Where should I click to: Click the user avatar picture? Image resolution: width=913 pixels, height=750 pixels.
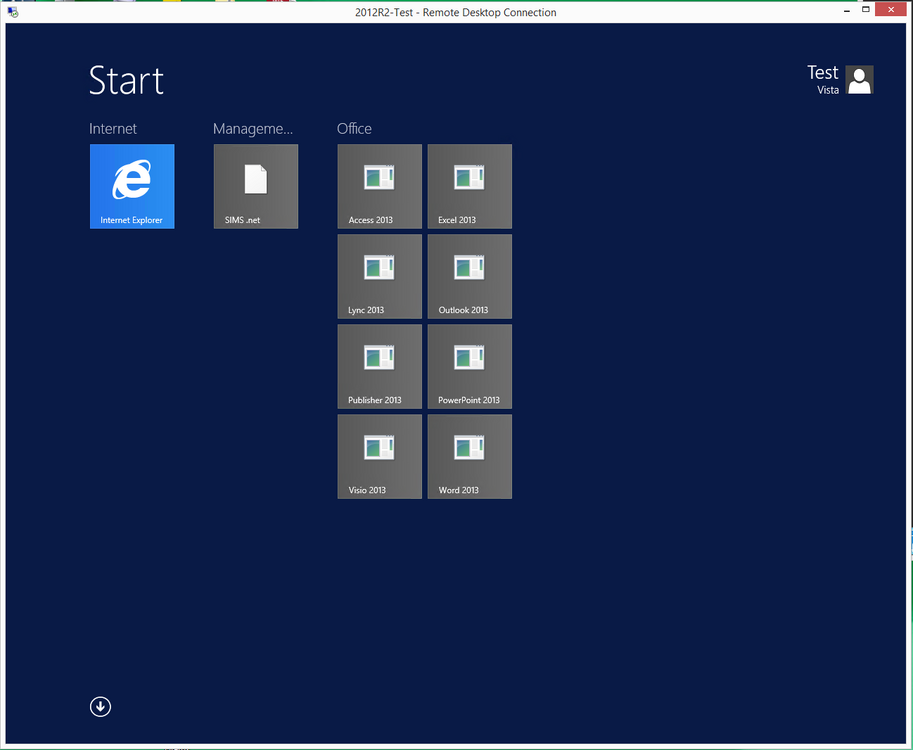pos(859,80)
